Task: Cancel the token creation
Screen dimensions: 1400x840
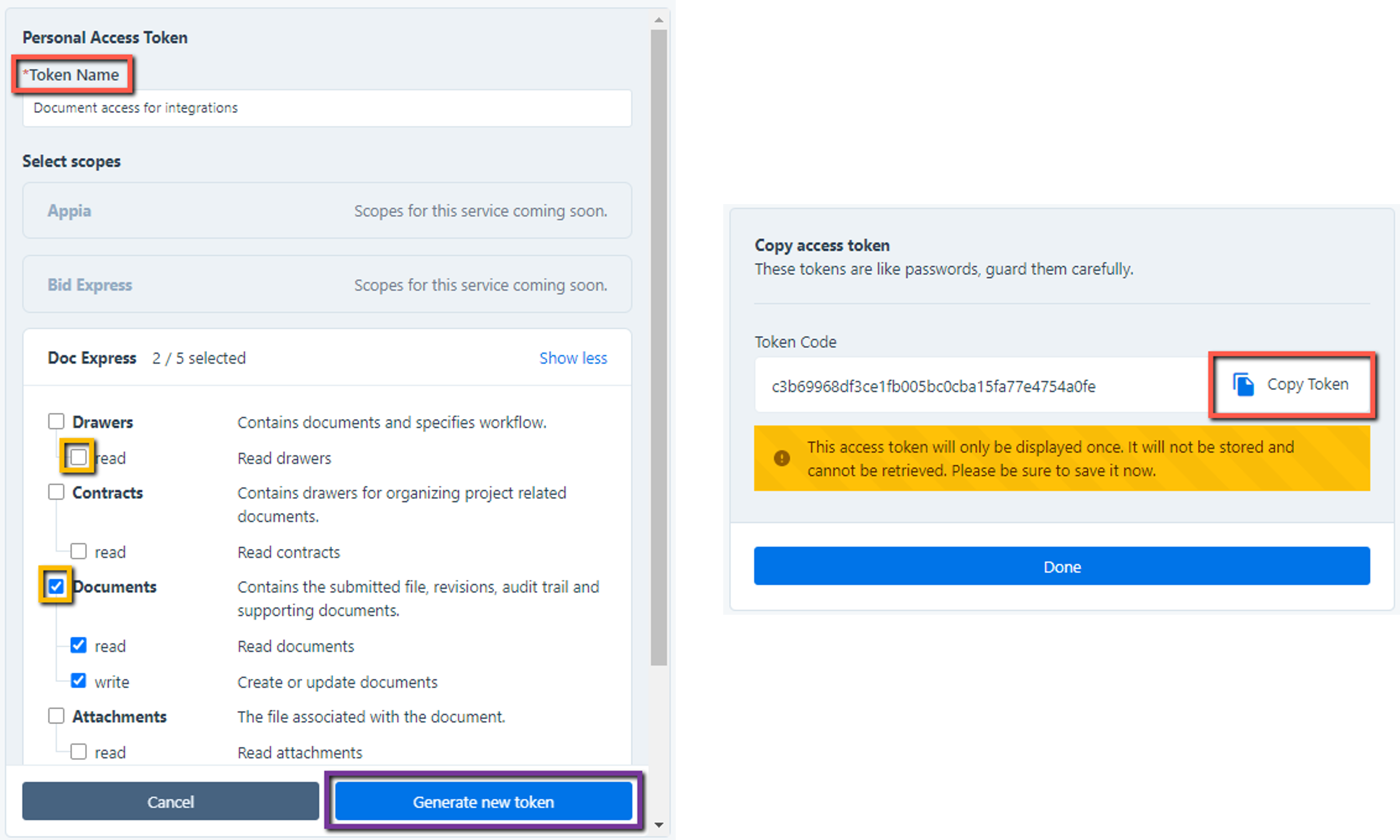Action: 170,801
